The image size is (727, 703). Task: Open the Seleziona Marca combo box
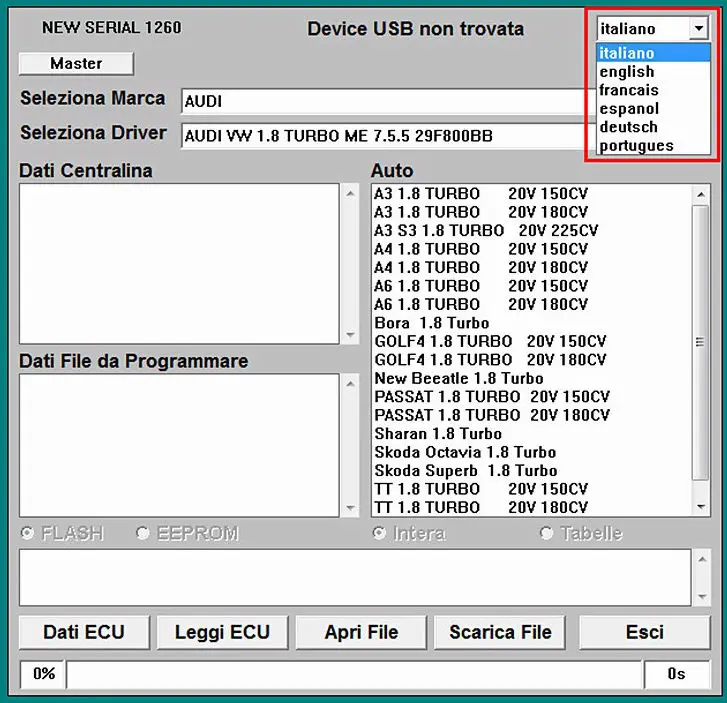pos(389,101)
